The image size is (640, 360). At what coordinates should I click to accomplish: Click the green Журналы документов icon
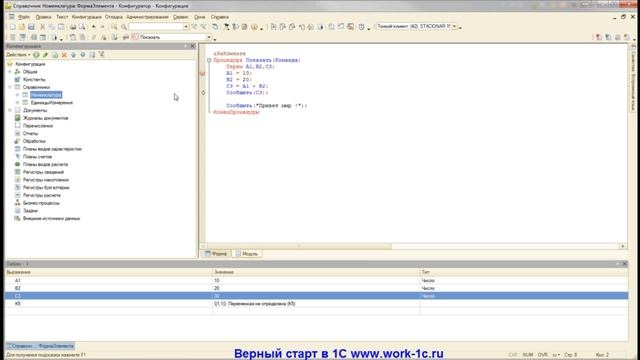click(x=18, y=118)
